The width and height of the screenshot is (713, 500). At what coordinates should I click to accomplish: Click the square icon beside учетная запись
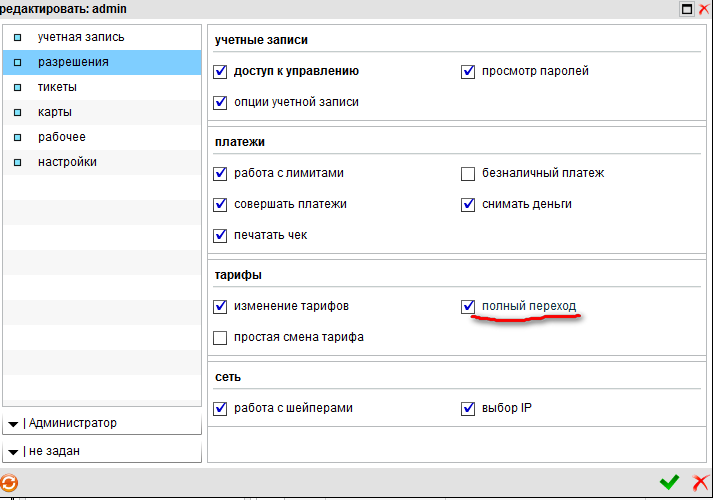(18, 37)
